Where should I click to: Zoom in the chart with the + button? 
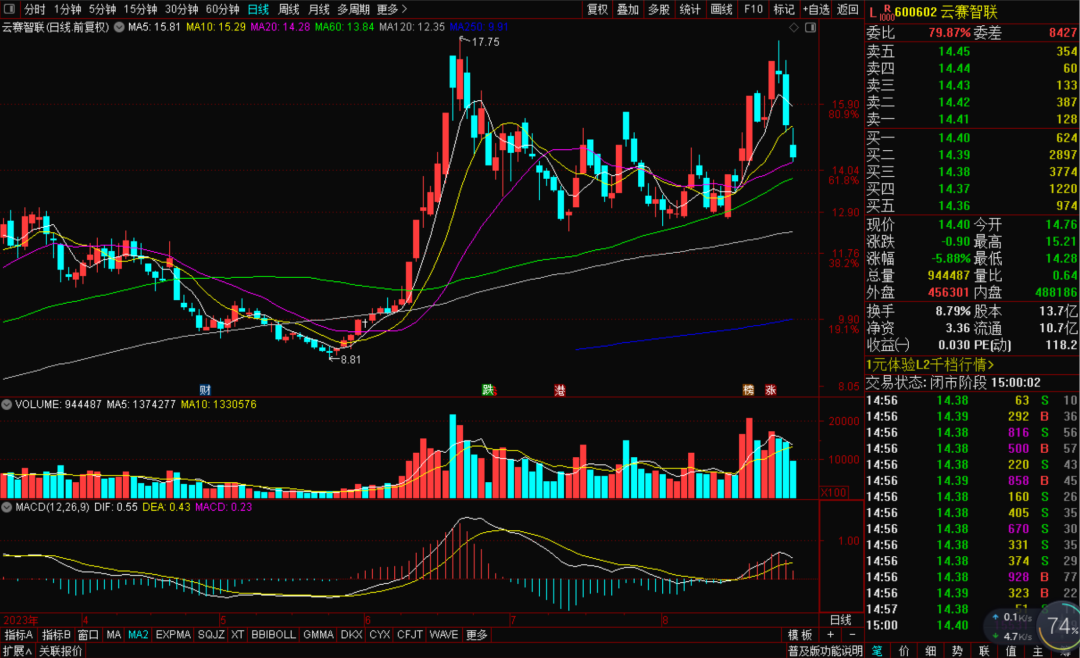click(x=831, y=635)
